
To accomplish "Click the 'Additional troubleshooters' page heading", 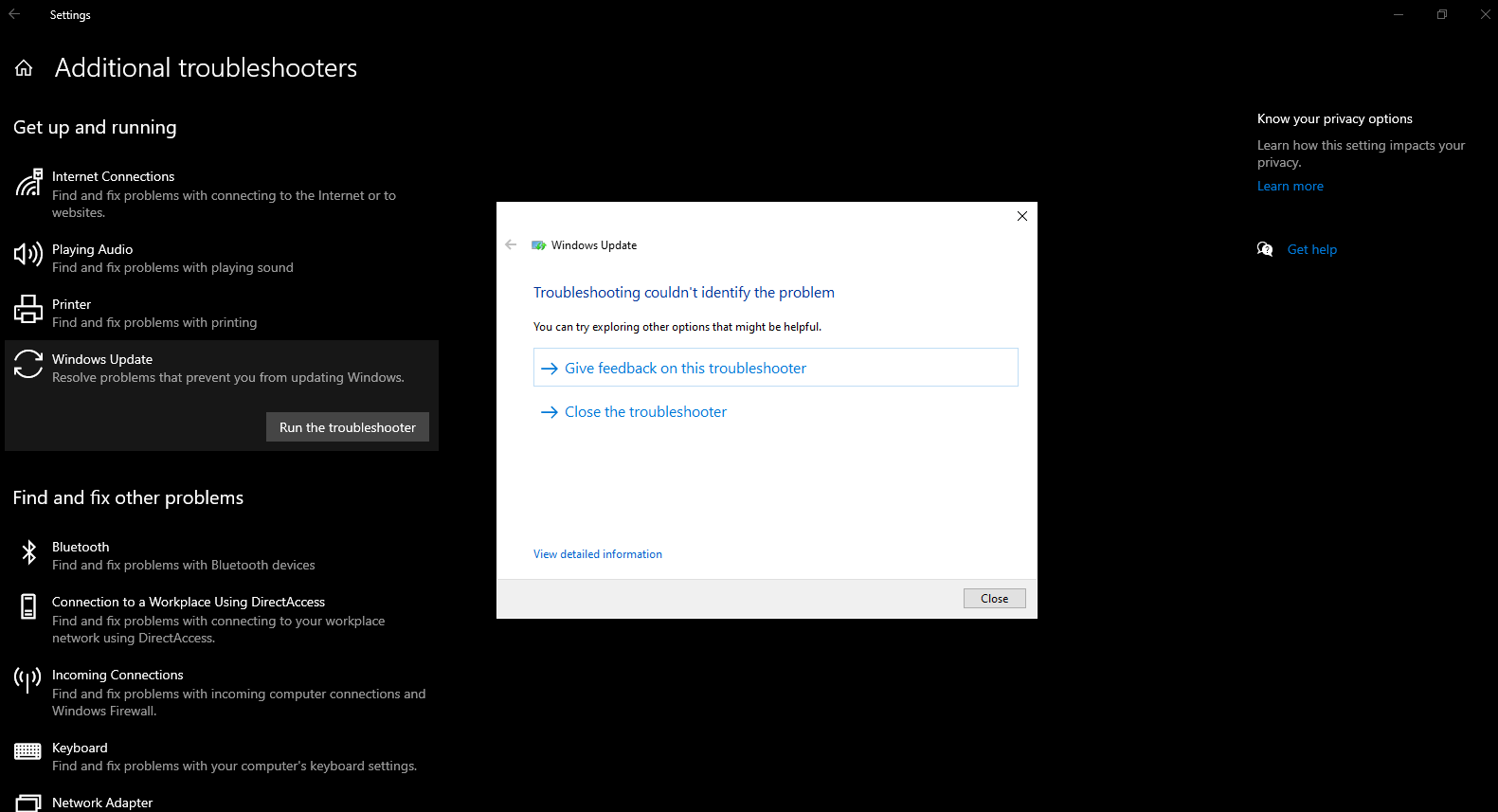I will (x=206, y=68).
